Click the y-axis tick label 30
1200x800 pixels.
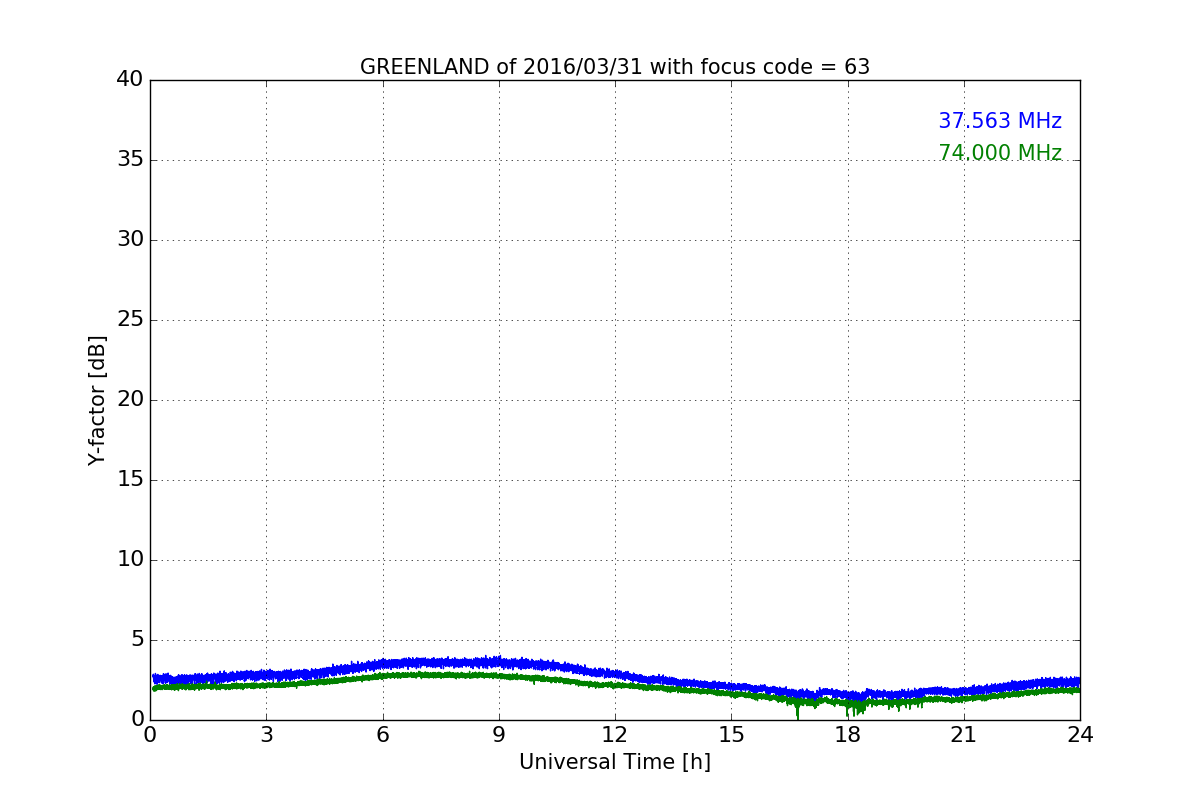click(x=130, y=240)
